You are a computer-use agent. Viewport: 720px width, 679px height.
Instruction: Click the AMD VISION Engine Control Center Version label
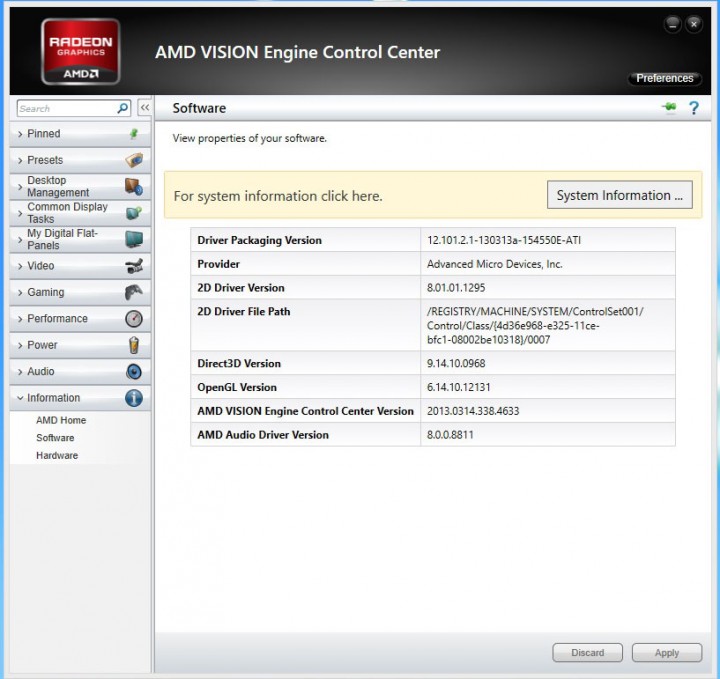click(305, 411)
